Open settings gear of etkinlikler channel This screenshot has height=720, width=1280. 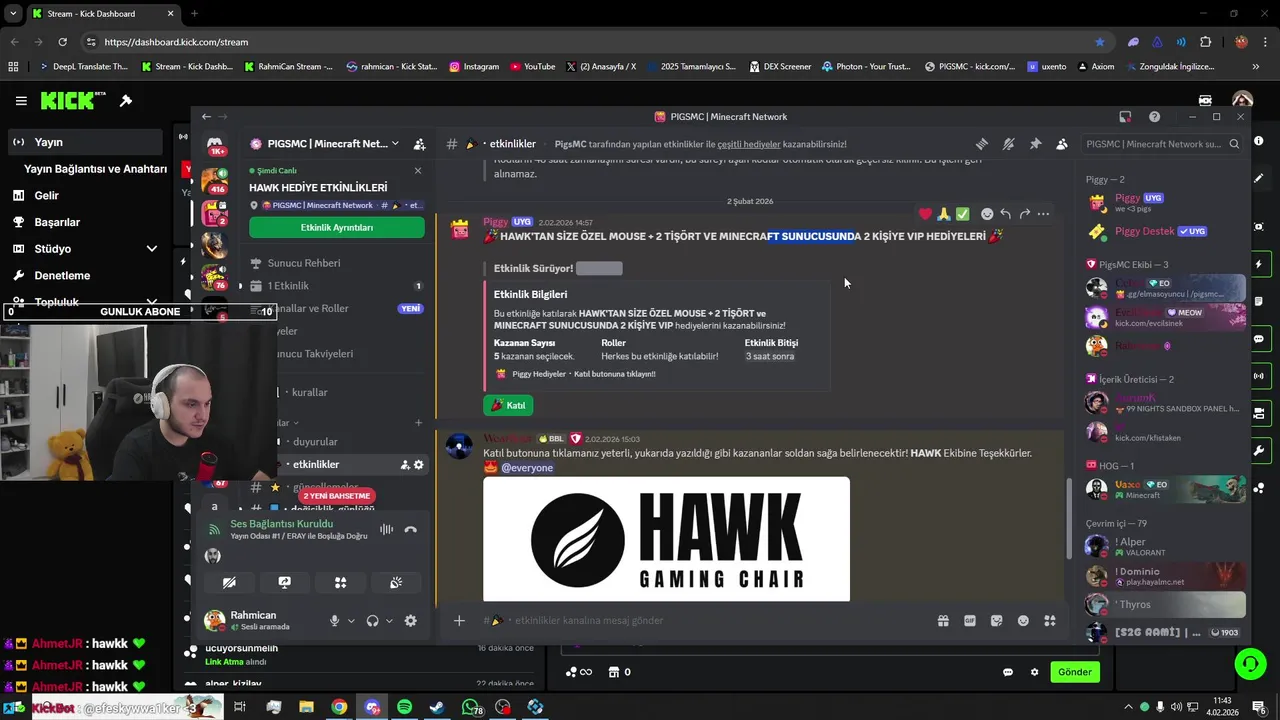click(x=419, y=465)
